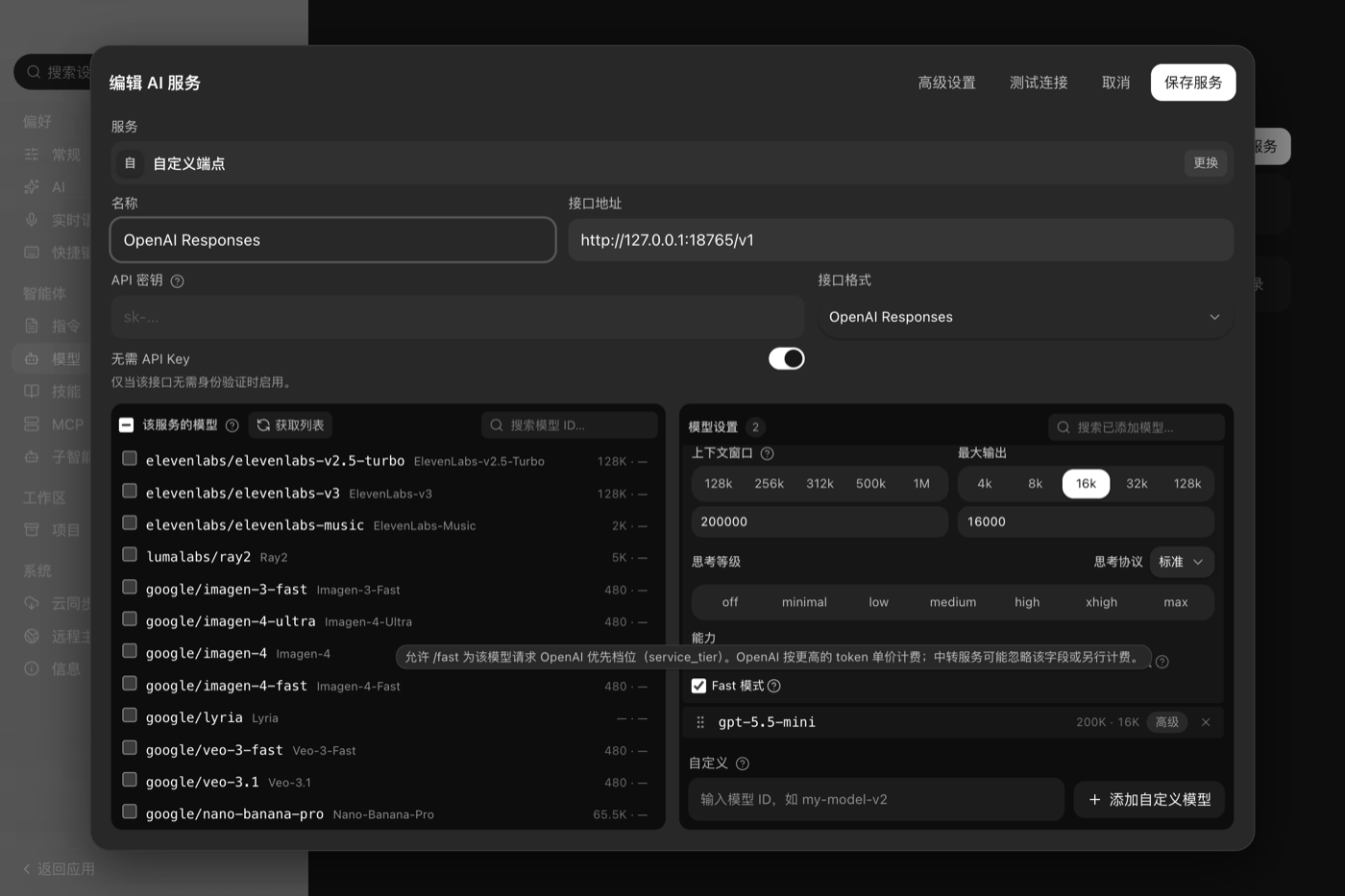Screen dimensions: 1345x896
Task: Open 常规 in the background settings sidebar
Action: [x=53, y=155]
